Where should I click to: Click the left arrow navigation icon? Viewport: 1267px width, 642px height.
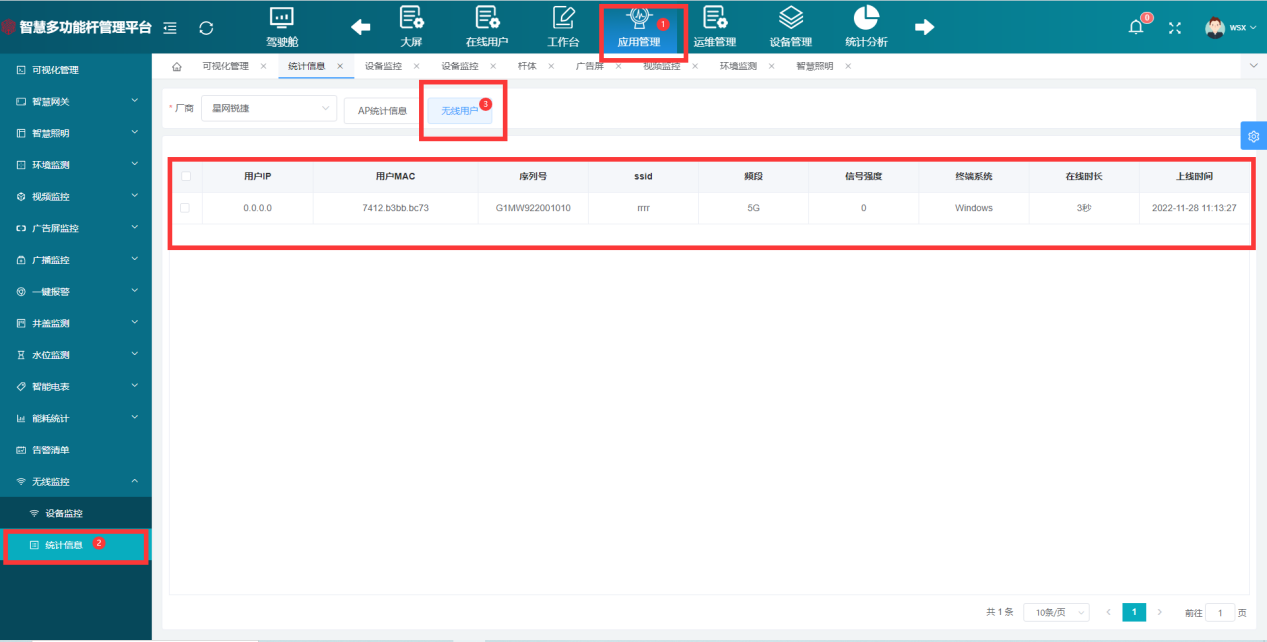pyautogui.click(x=361, y=28)
